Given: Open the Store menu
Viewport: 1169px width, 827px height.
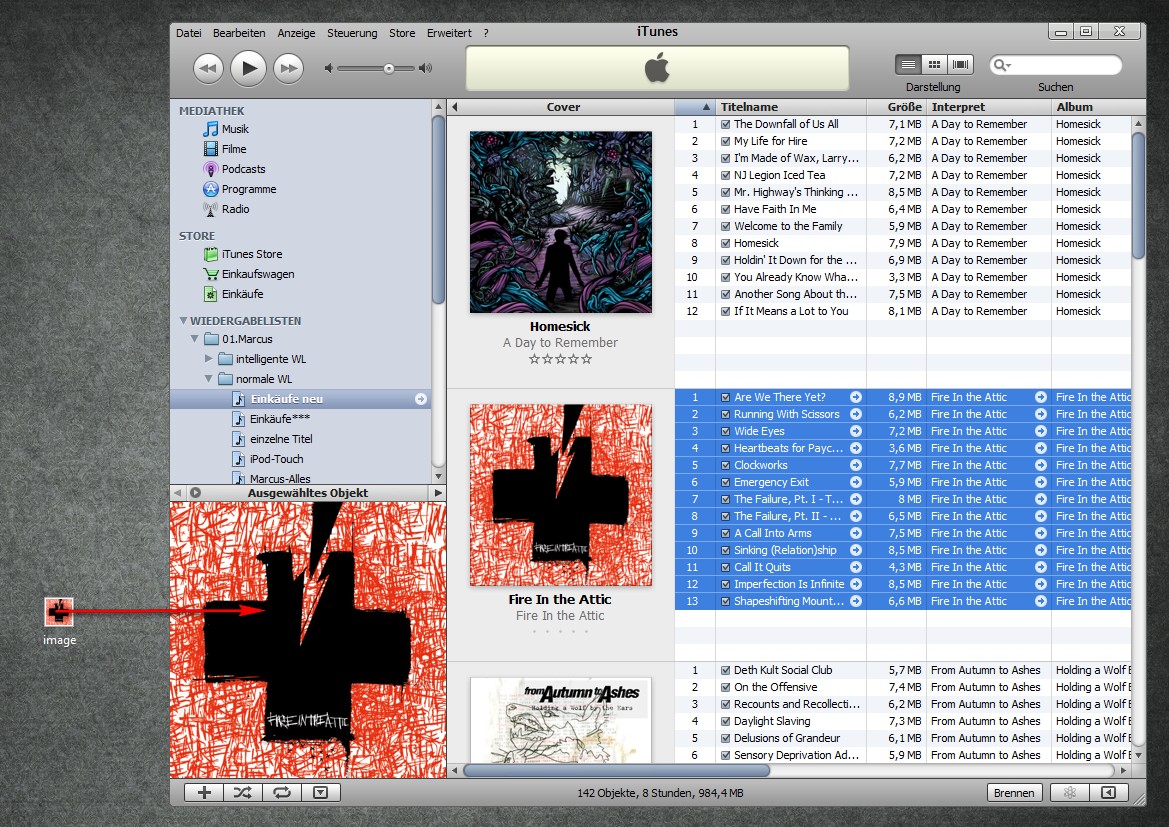Looking at the screenshot, I should [402, 33].
